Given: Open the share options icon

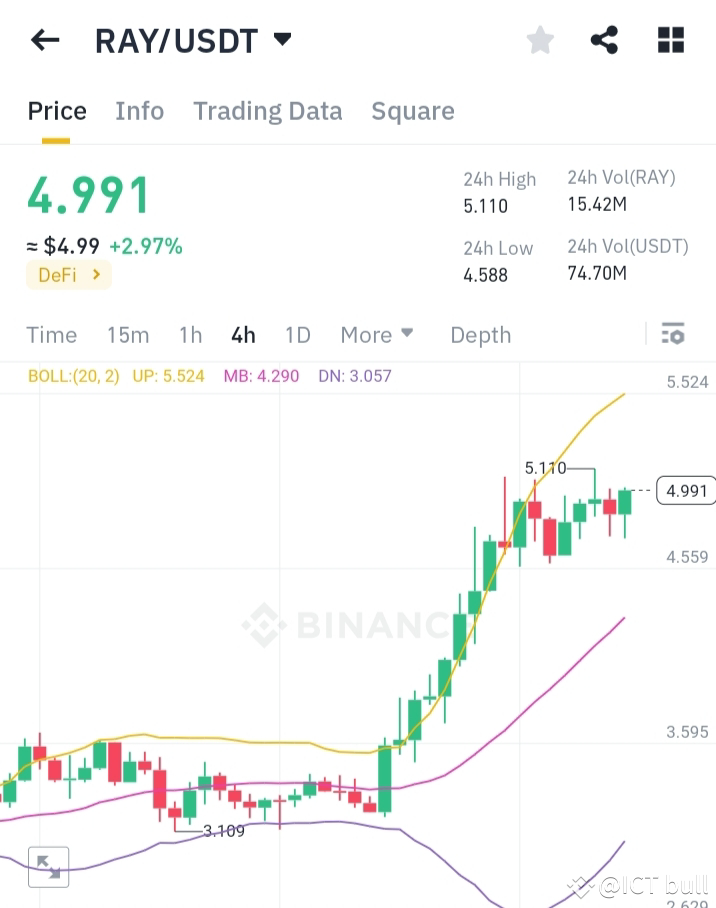Looking at the screenshot, I should point(604,39).
